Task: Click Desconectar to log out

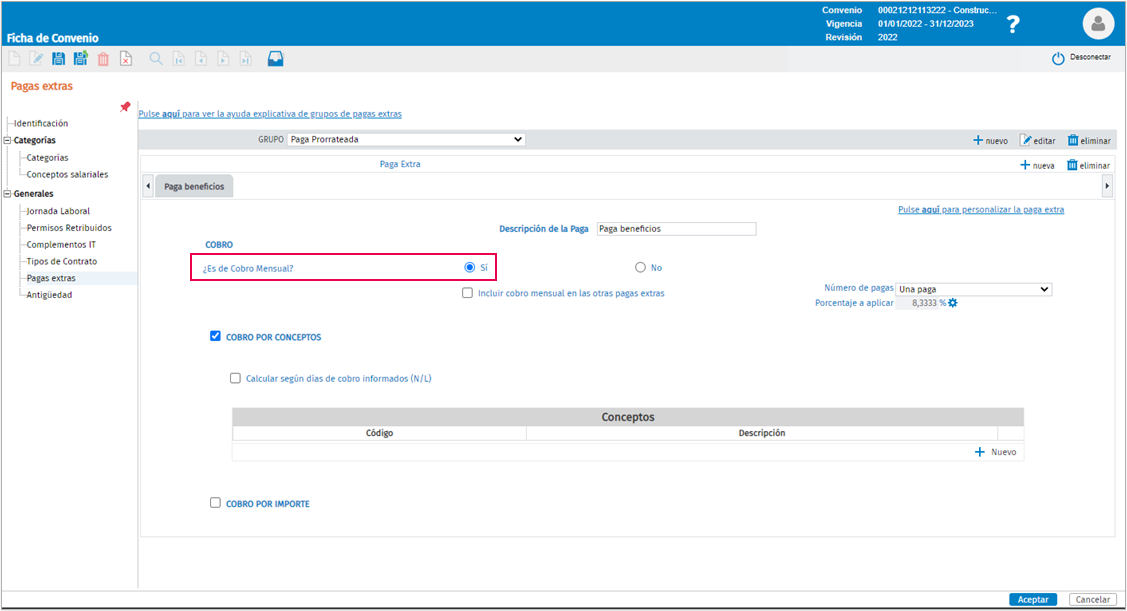Action: tap(1082, 58)
